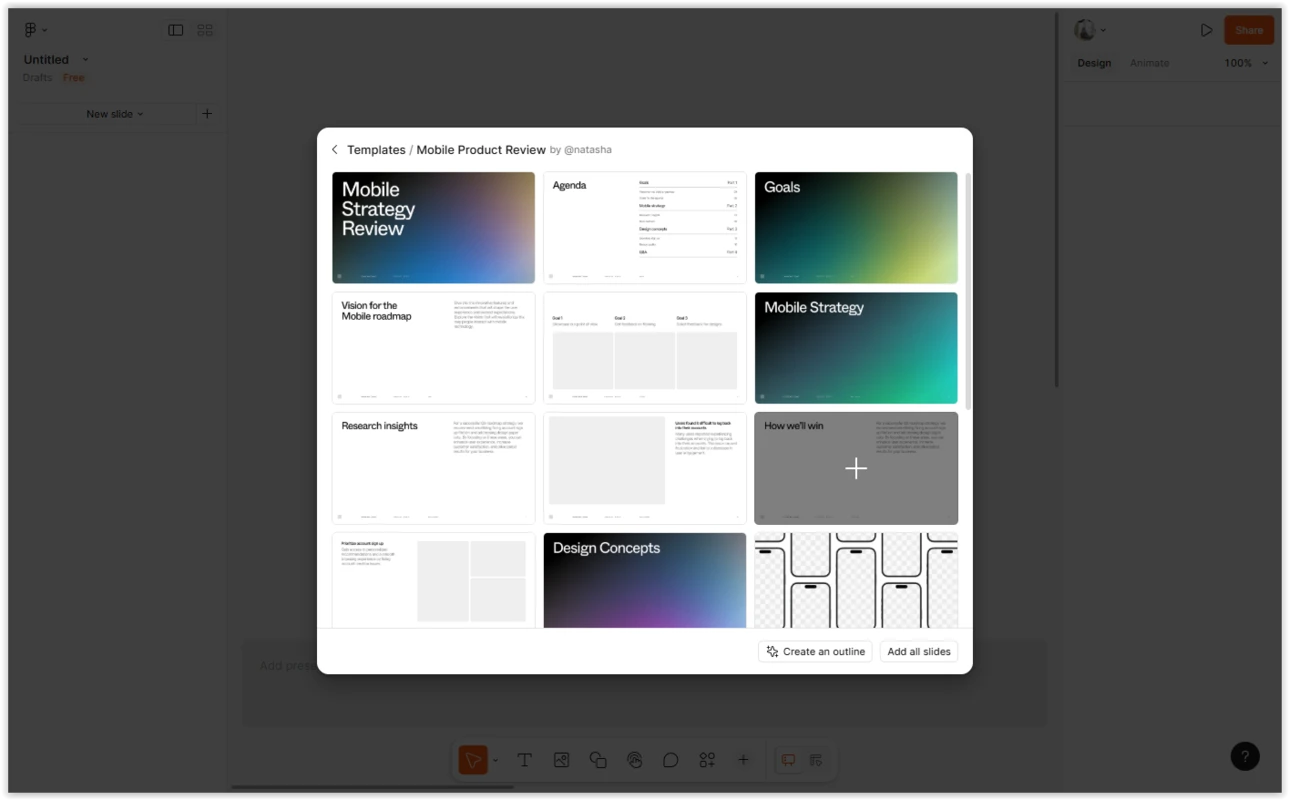This screenshot has width=1289, height=800.
Task: Click the Image insert tool icon
Action: click(x=561, y=760)
